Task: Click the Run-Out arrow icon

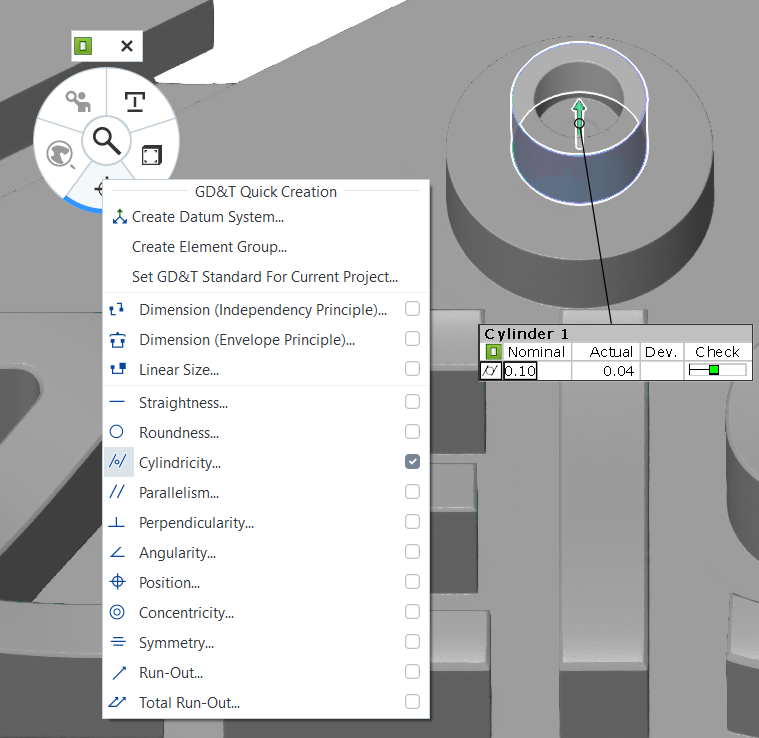Action: pyautogui.click(x=119, y=673)
